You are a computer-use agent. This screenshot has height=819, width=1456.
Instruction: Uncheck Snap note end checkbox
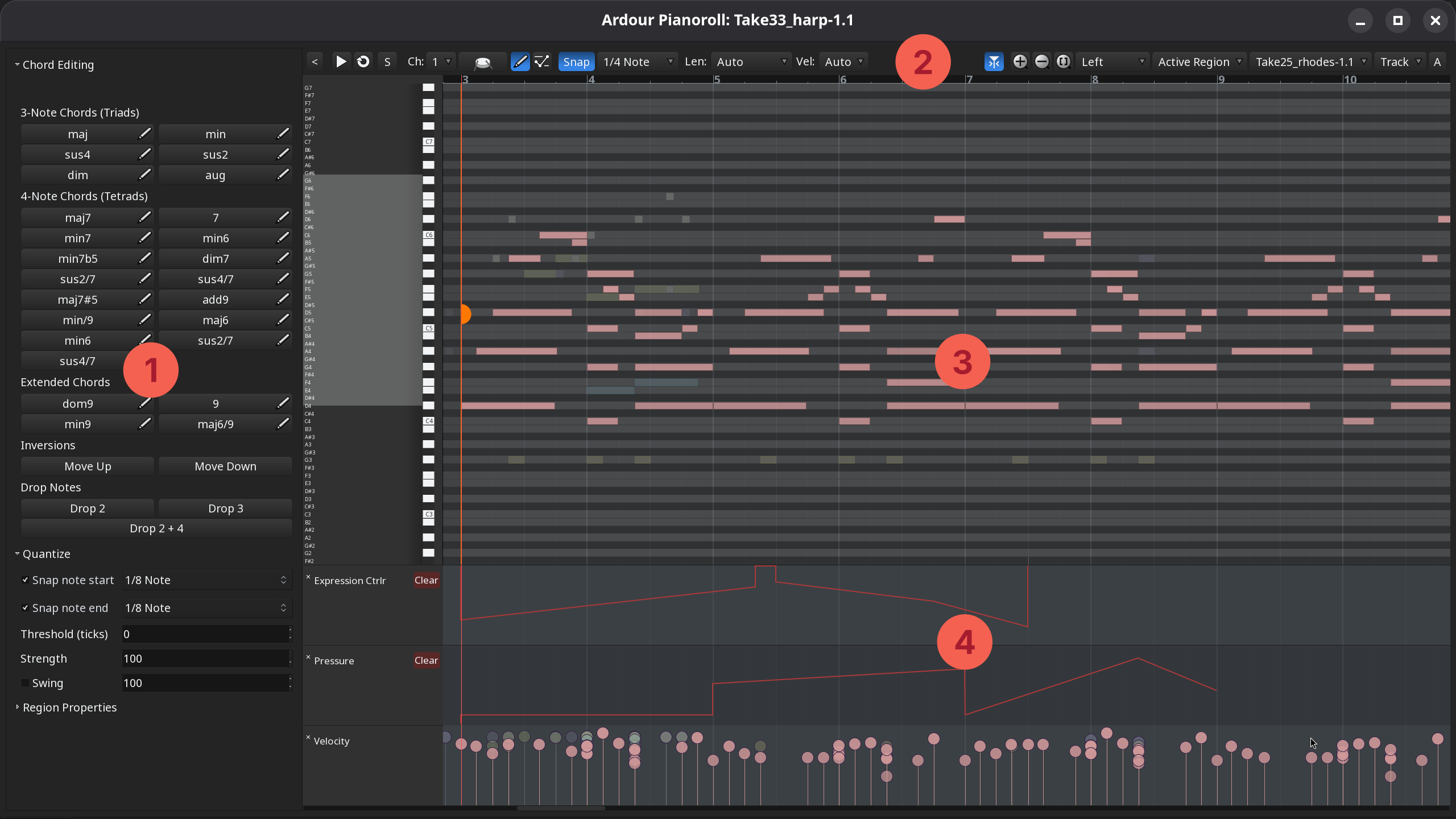[25, 608]
